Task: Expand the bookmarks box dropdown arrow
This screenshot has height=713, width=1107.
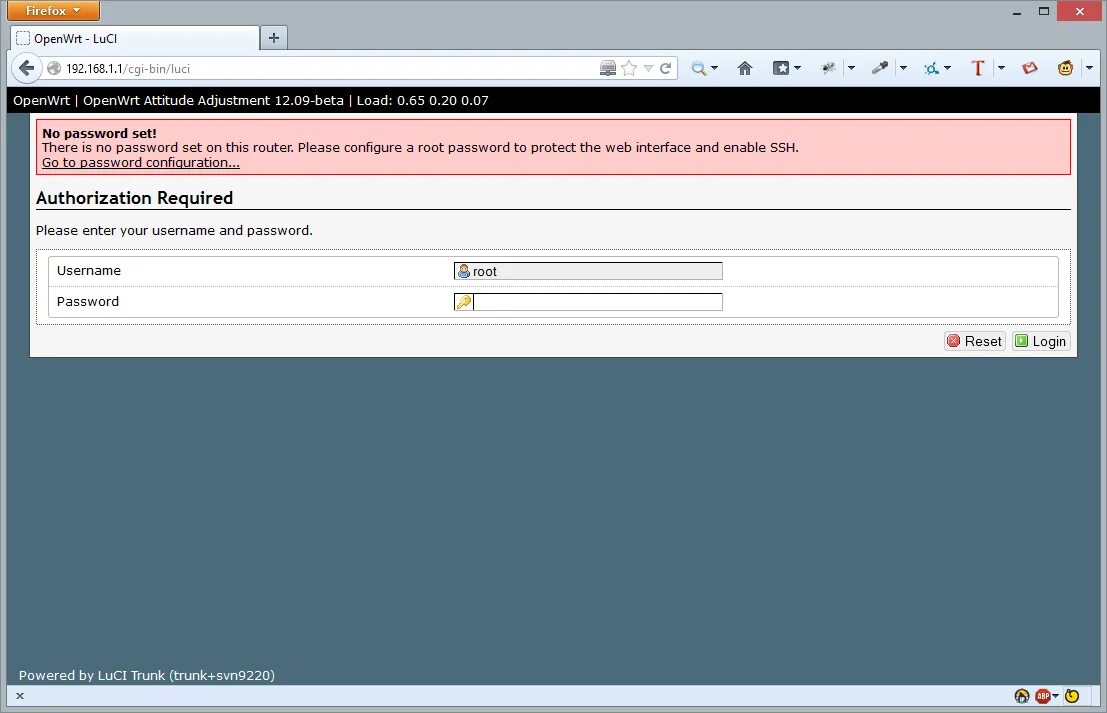Action: [798, 68]
